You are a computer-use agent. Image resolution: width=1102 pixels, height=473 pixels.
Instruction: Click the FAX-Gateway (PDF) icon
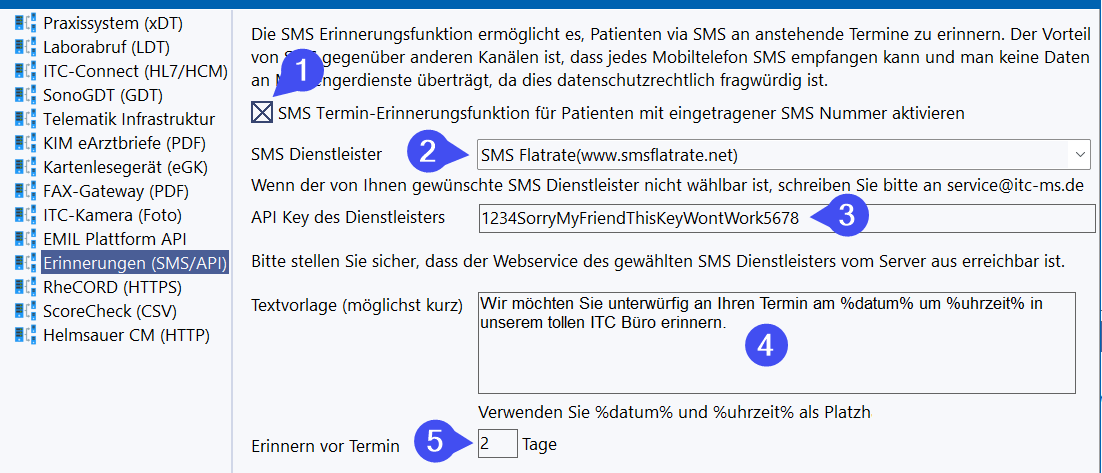click(27, 191)
